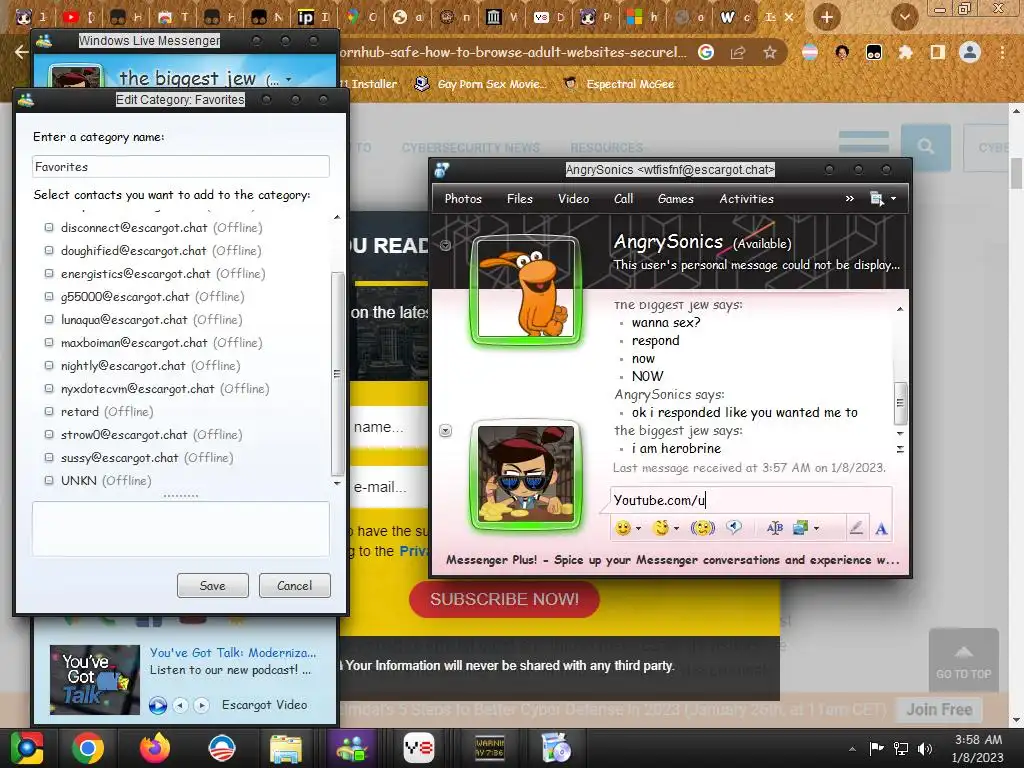This screenshot has height=768, width=1024.
Task: Check maxboiman@escargot.chat contact
Action: (x=49, y=342)
